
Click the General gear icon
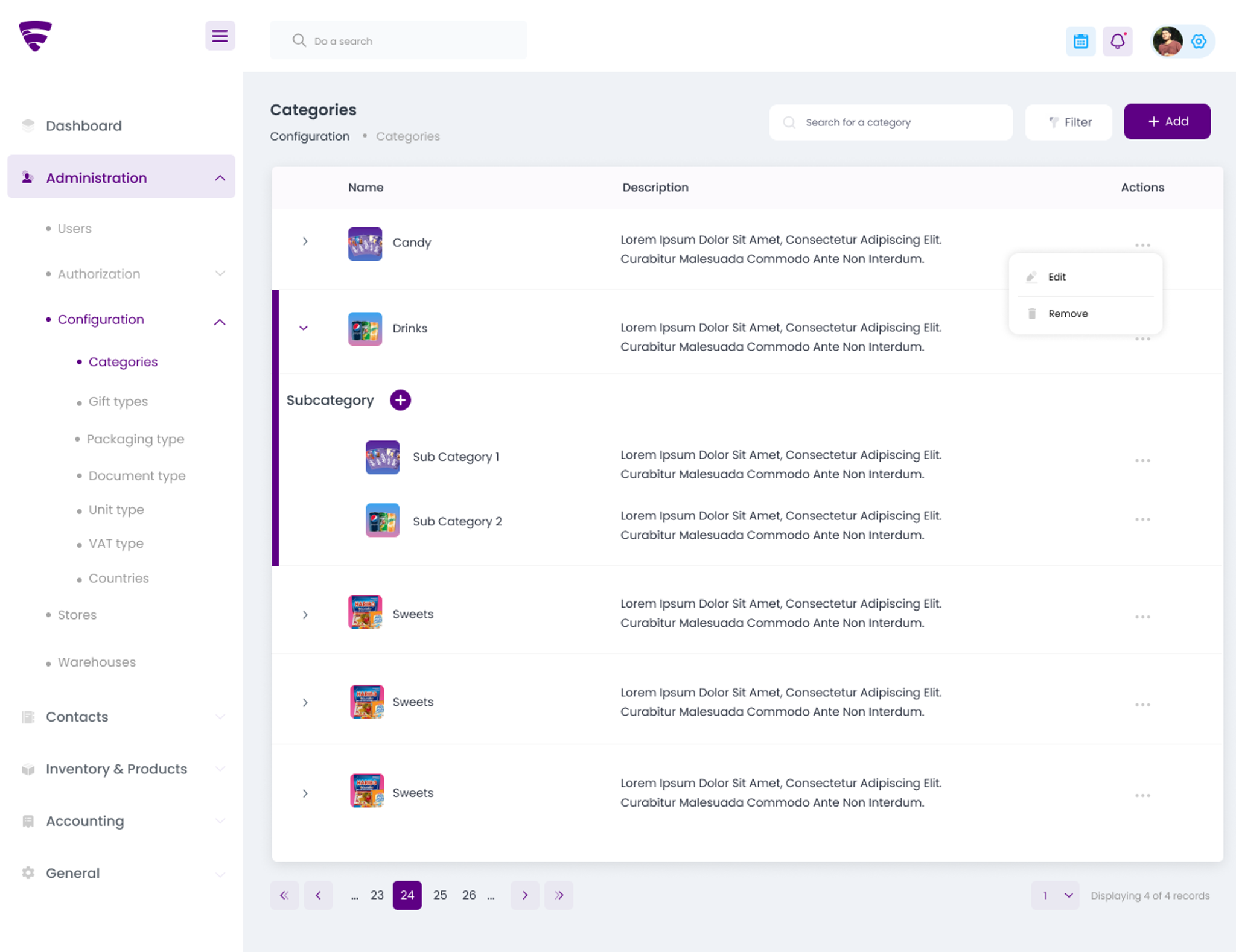click(28, 873)
